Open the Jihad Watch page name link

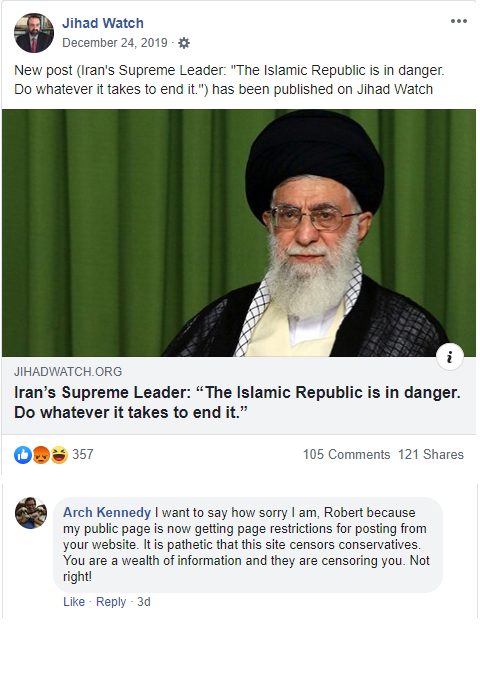103,23
